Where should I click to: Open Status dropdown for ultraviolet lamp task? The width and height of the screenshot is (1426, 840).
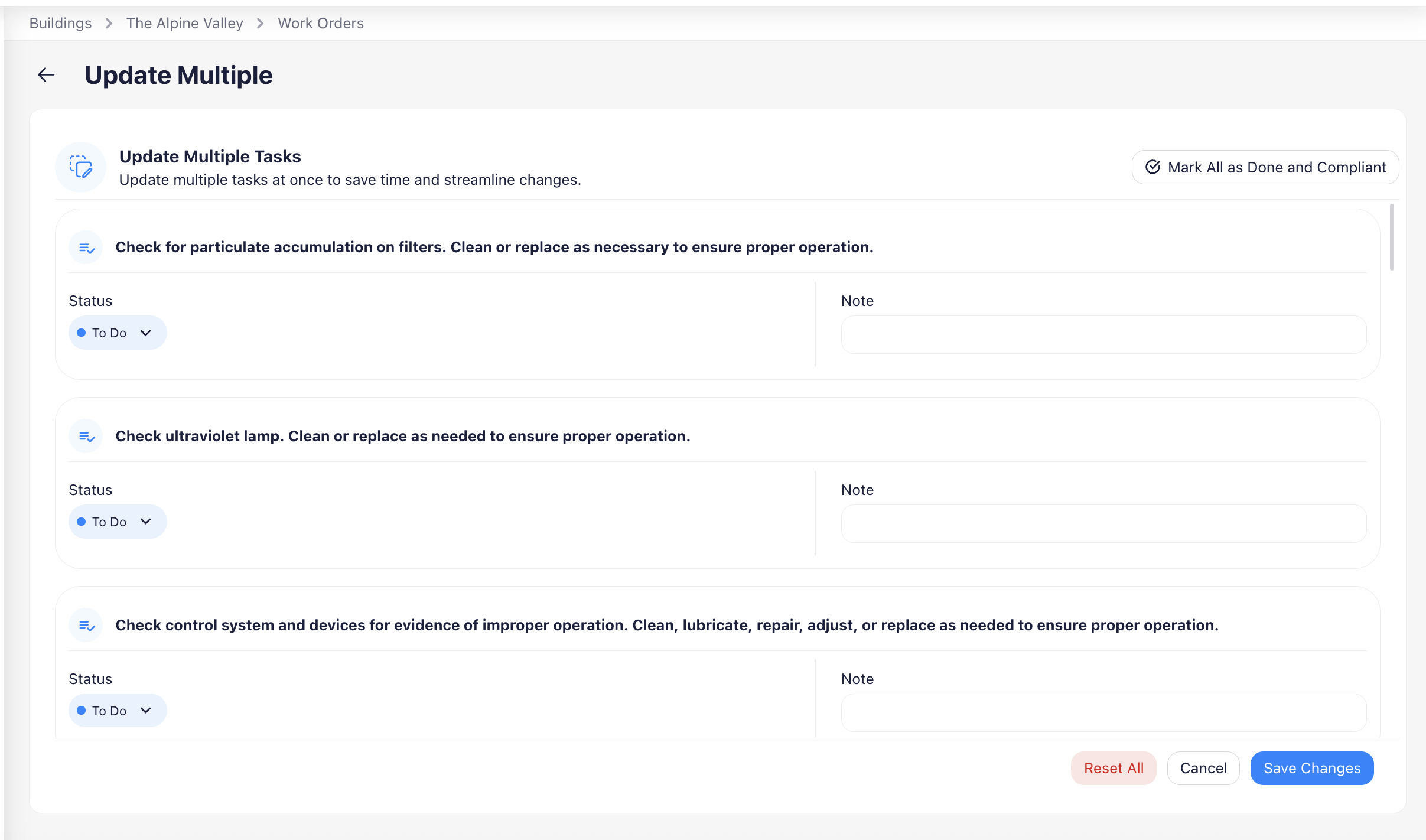click(x=118, y=522)
